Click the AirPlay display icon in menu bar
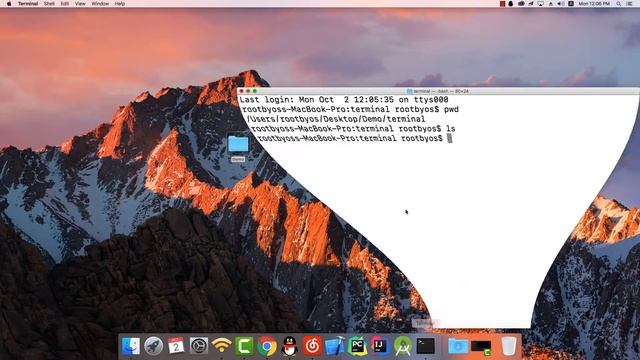The image size is (640, 360). pyautogui.click(x=540, y=4)
